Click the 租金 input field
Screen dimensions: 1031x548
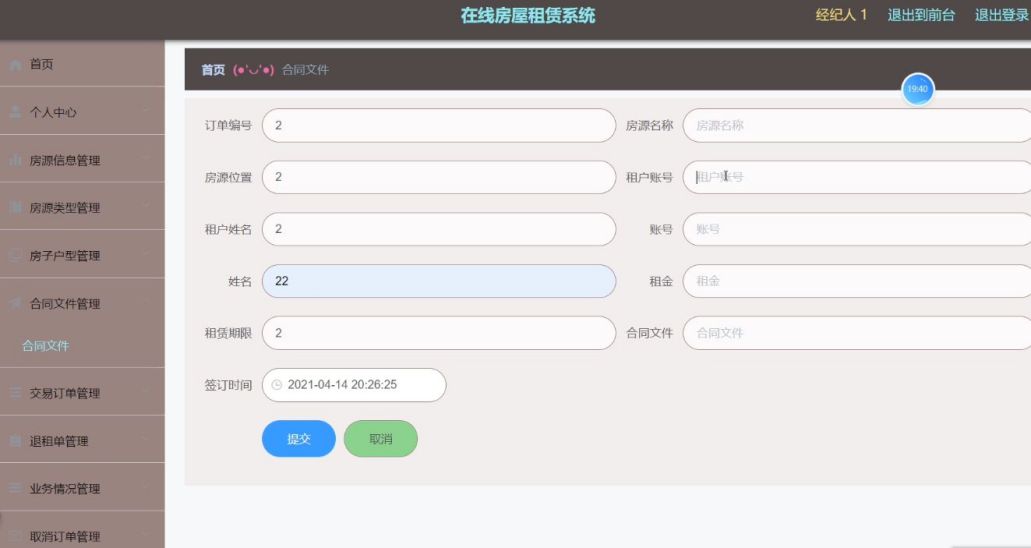[857, 281]
